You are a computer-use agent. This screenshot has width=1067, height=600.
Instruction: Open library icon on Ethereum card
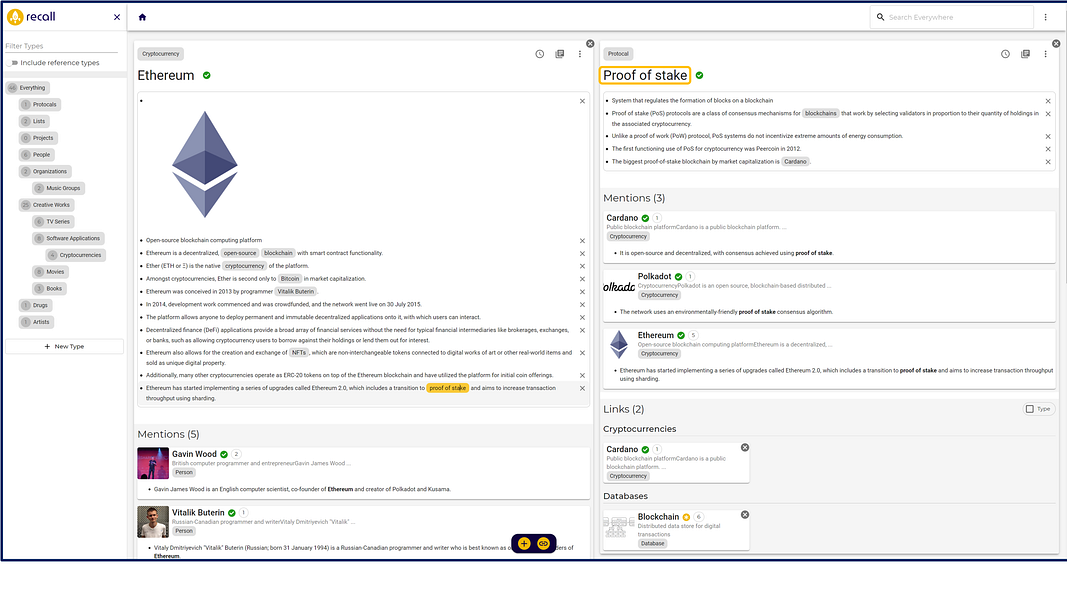pos(559,54)
